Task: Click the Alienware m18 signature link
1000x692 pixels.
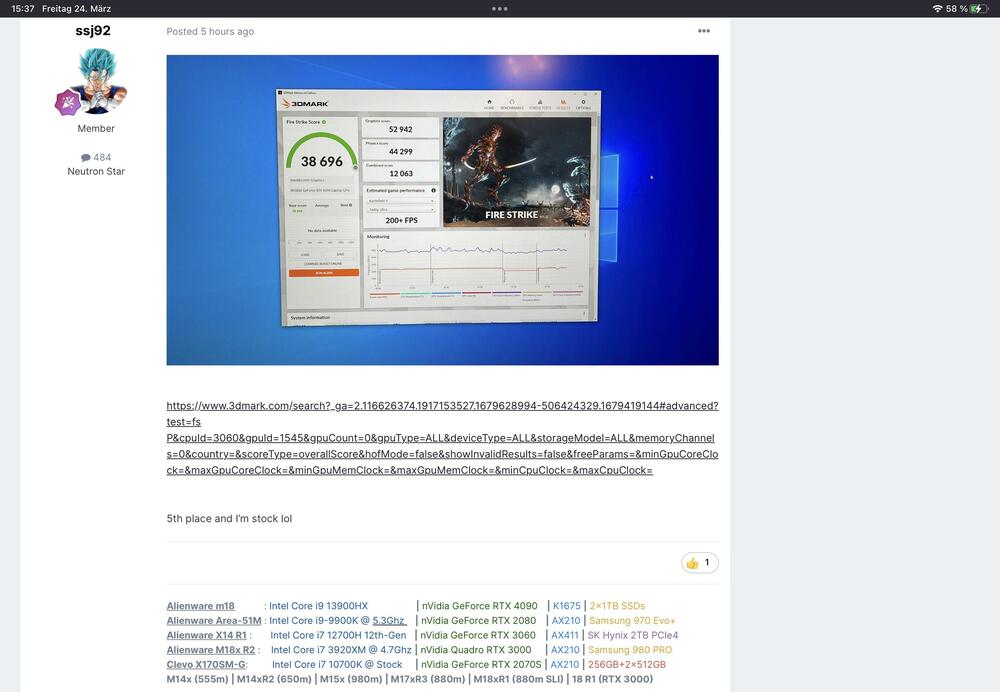Action: (200, 606)
